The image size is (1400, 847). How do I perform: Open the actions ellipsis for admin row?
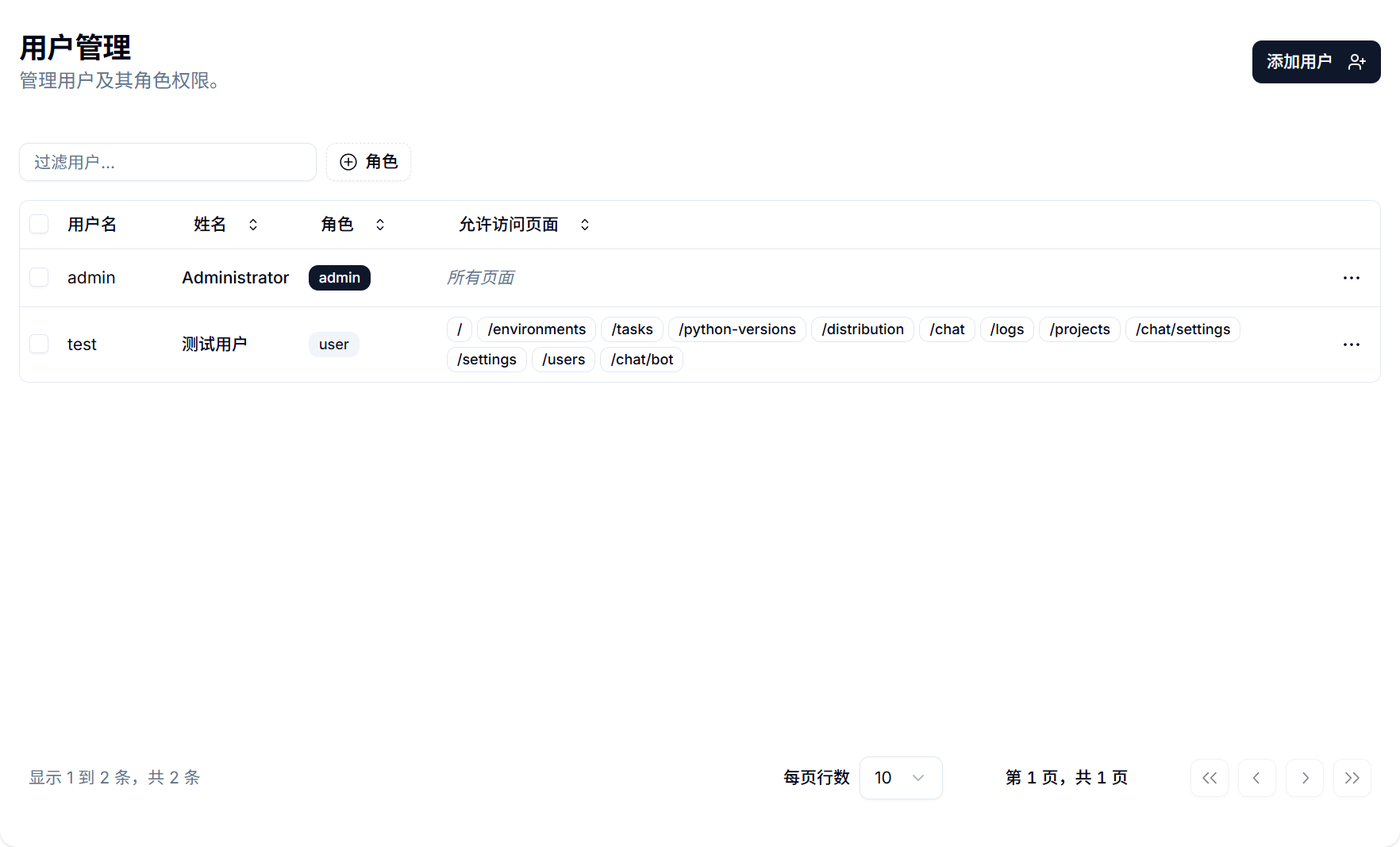(x=1351, y=277)
